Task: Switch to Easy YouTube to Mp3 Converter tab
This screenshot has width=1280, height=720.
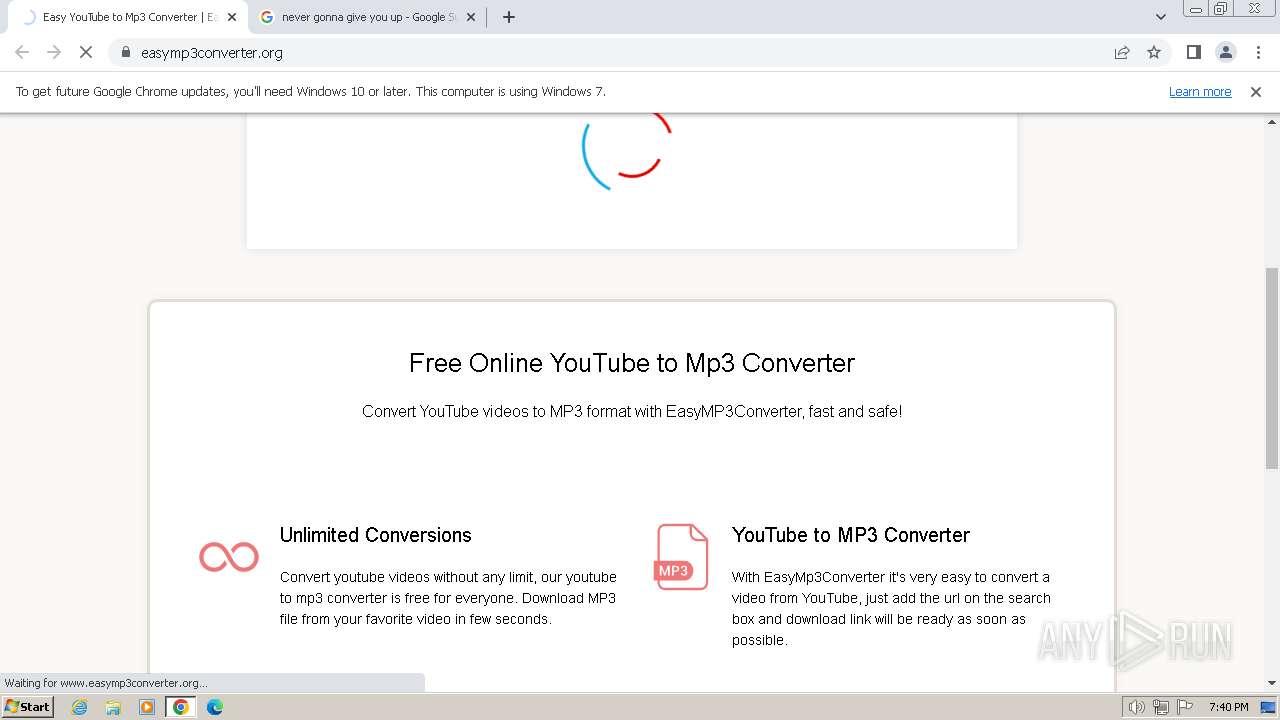Action: click(x=126, y=17)
